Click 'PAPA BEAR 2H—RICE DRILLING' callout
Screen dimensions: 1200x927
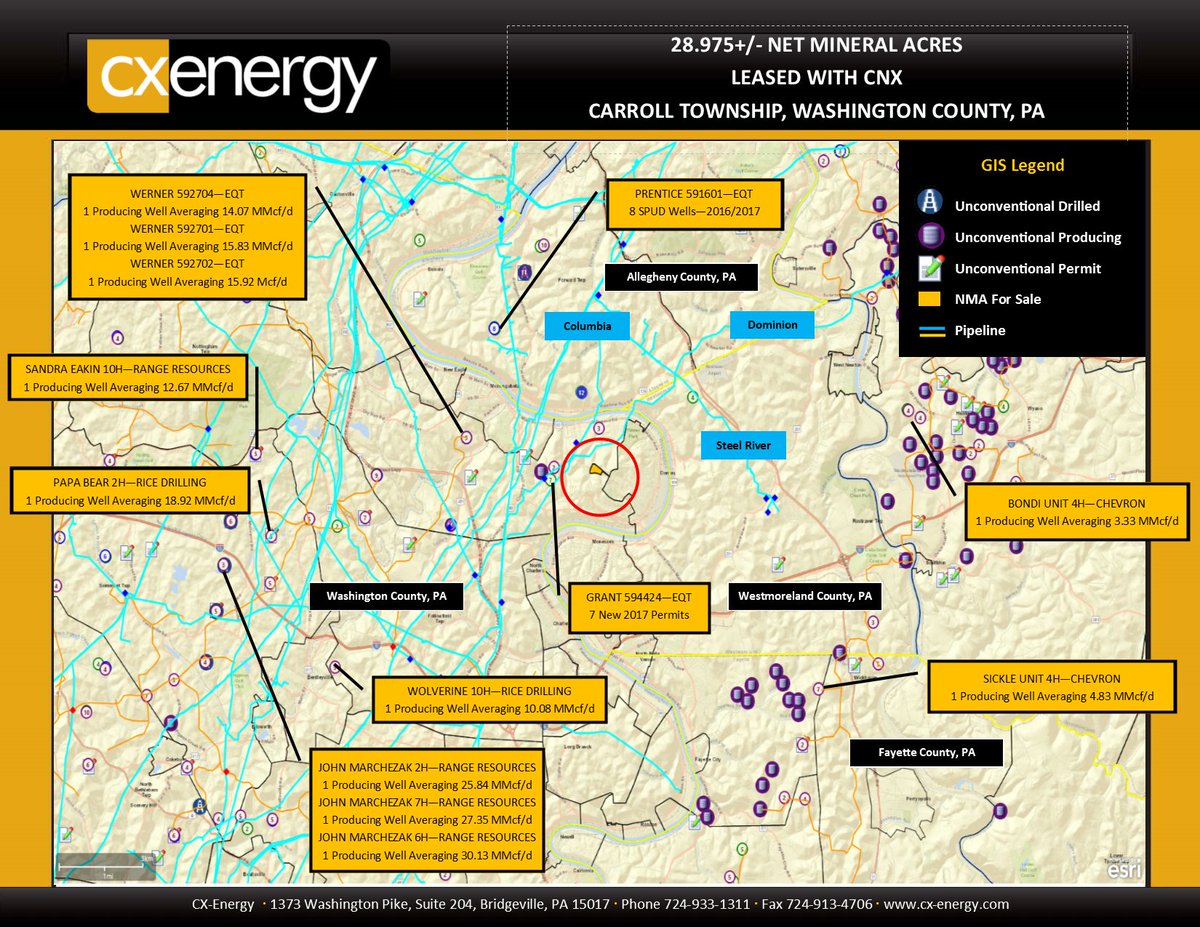[130, 482]
